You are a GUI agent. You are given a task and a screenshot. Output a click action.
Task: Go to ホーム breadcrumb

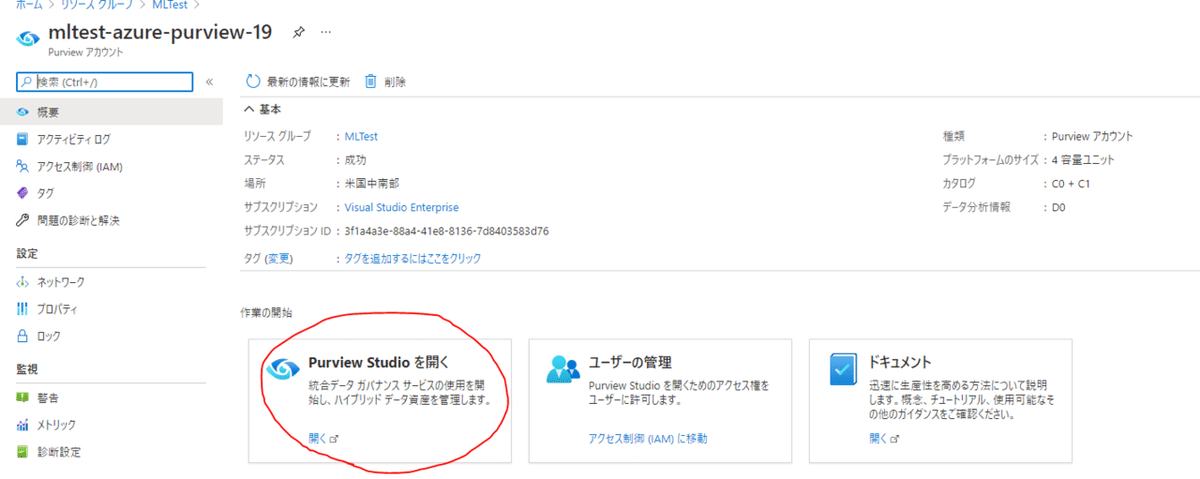28,5
